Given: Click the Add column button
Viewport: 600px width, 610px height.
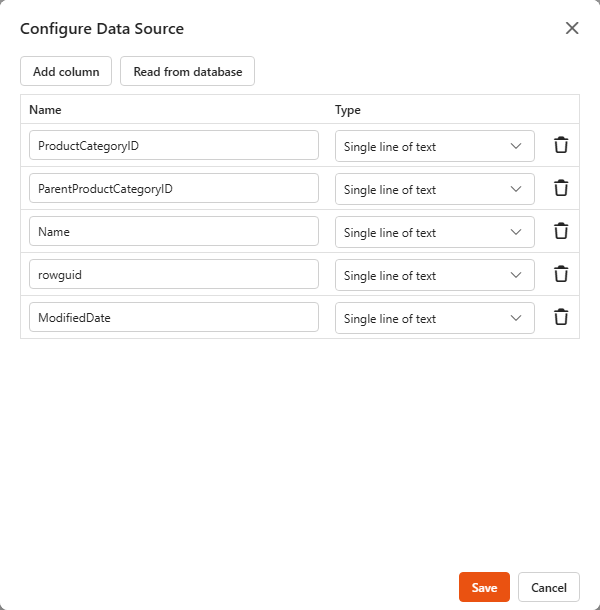Looking at the screenshot, I should pos(66,71).
